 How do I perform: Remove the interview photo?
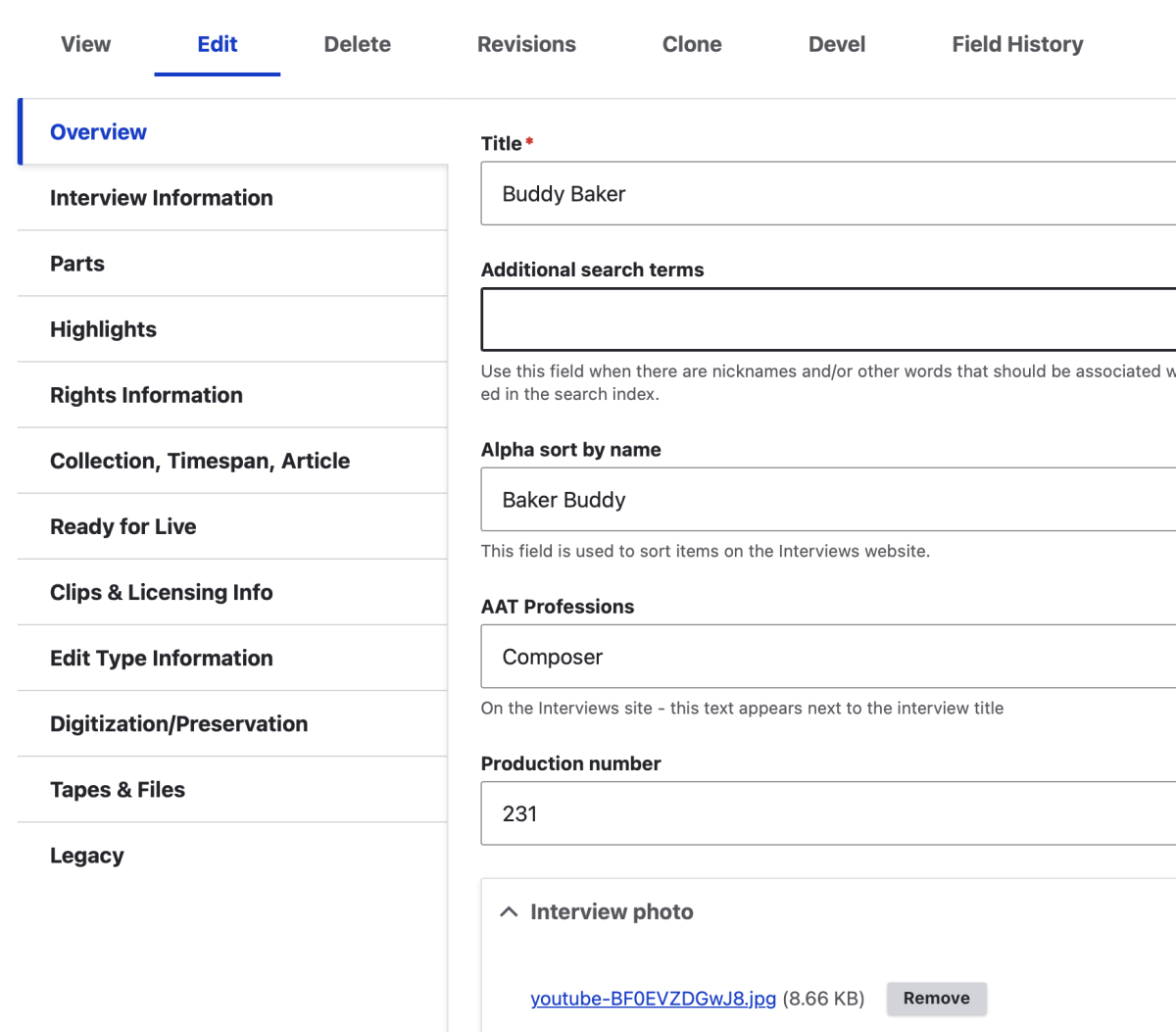(936, 998)
